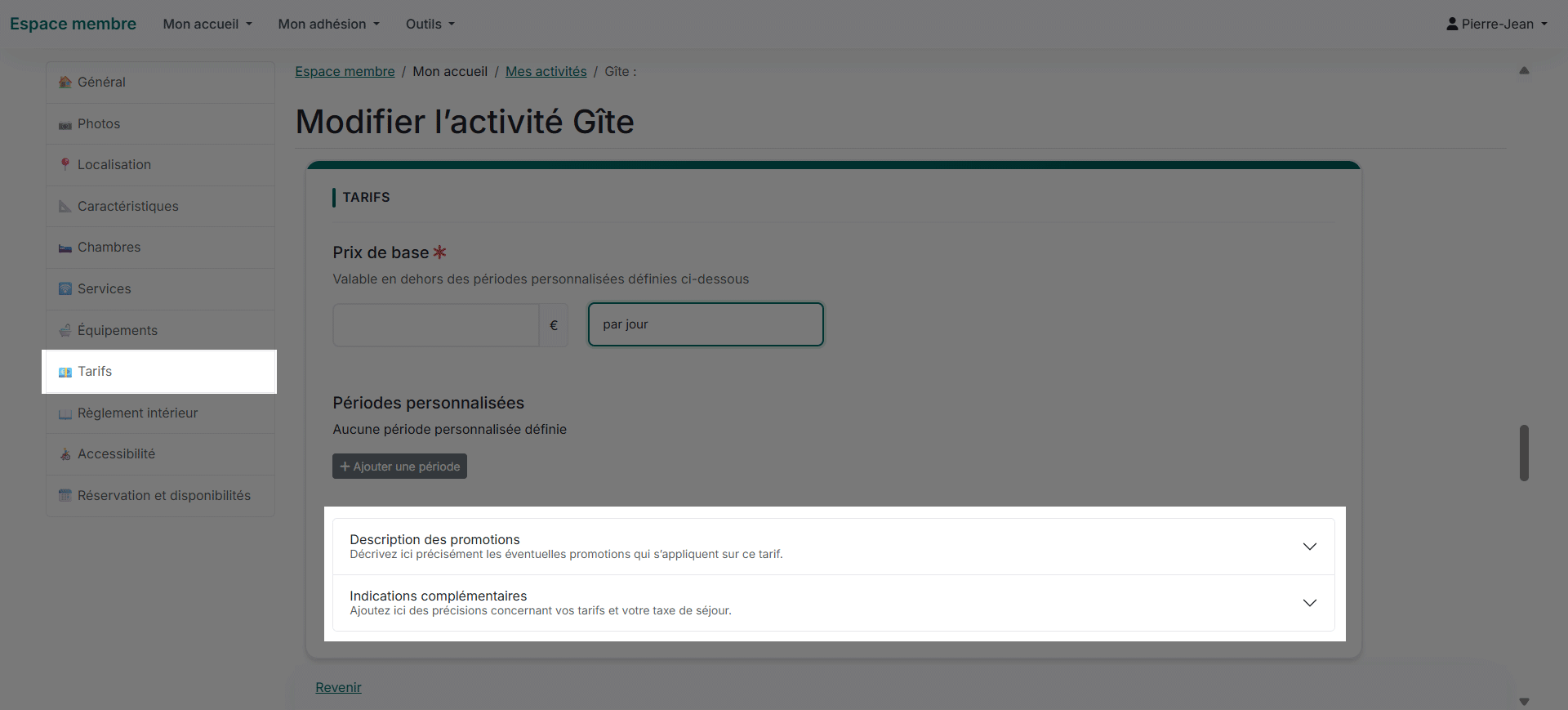This screenshot has width=1568, height=710.
Task: Open the Mon accueil navigation menu
Action: (207, 25)
